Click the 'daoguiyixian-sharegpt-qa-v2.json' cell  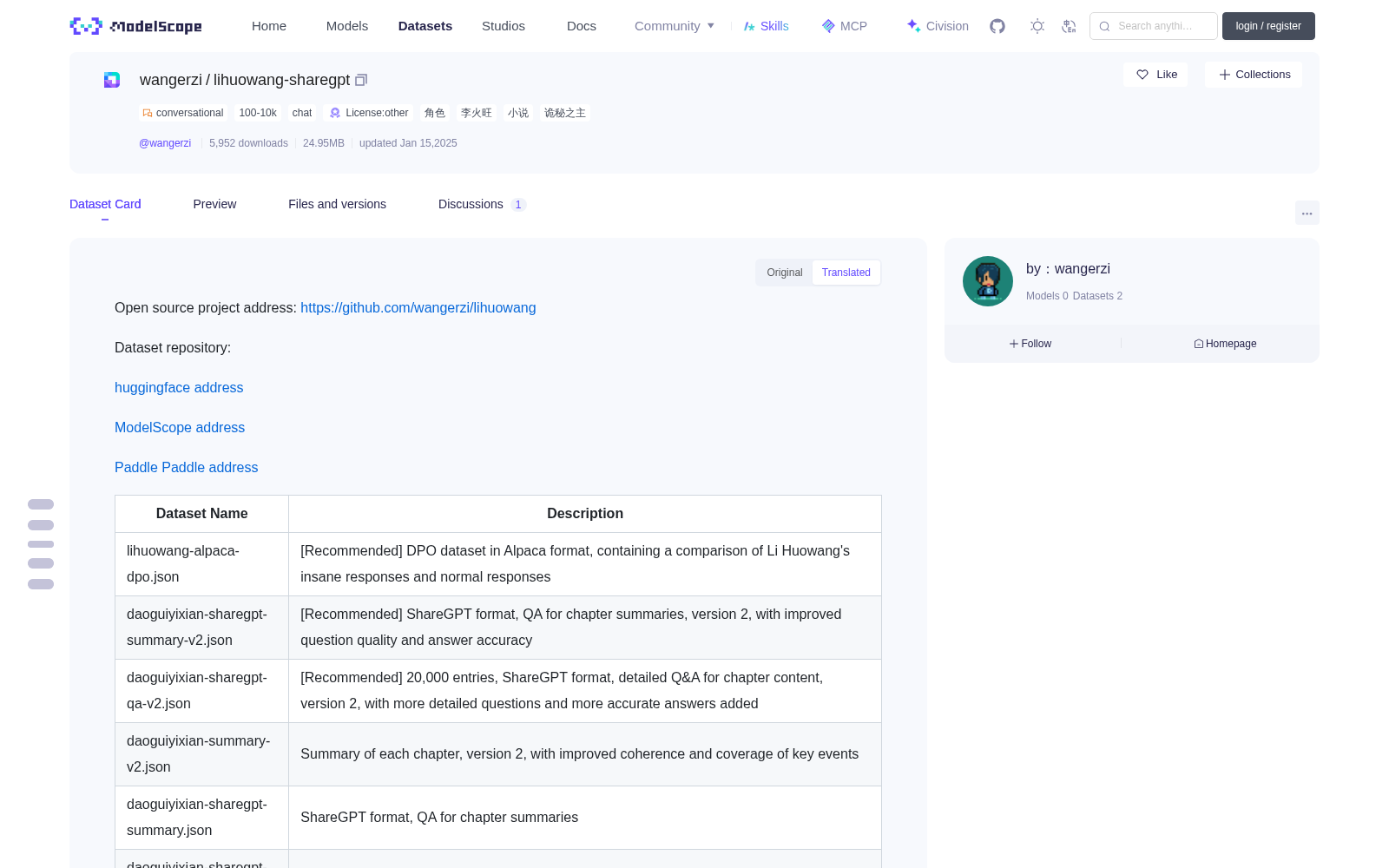tap(201, 691)
